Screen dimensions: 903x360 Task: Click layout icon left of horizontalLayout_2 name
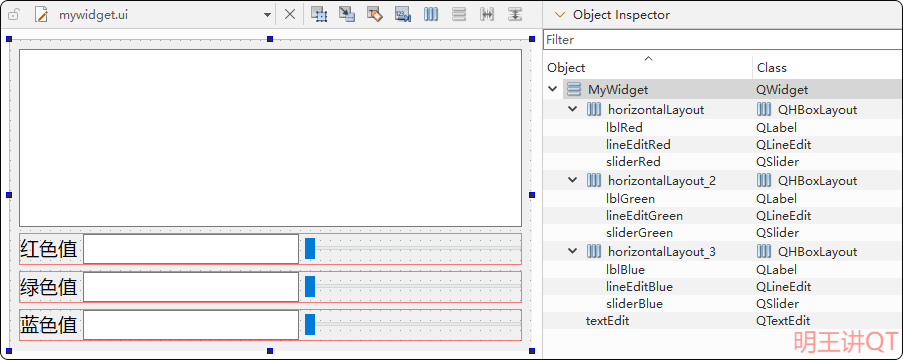594,181
